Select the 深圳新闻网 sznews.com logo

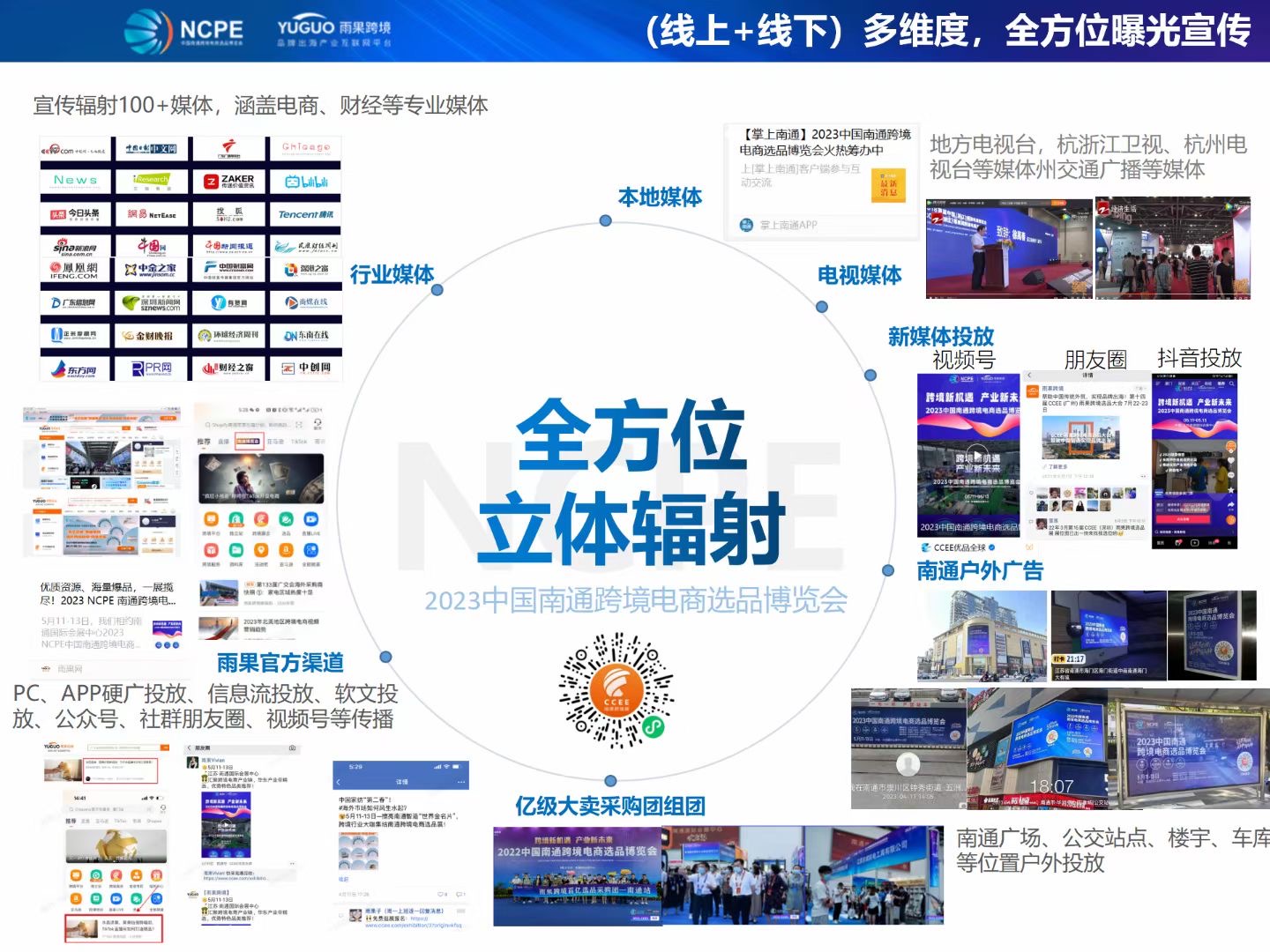pos(153,302)
